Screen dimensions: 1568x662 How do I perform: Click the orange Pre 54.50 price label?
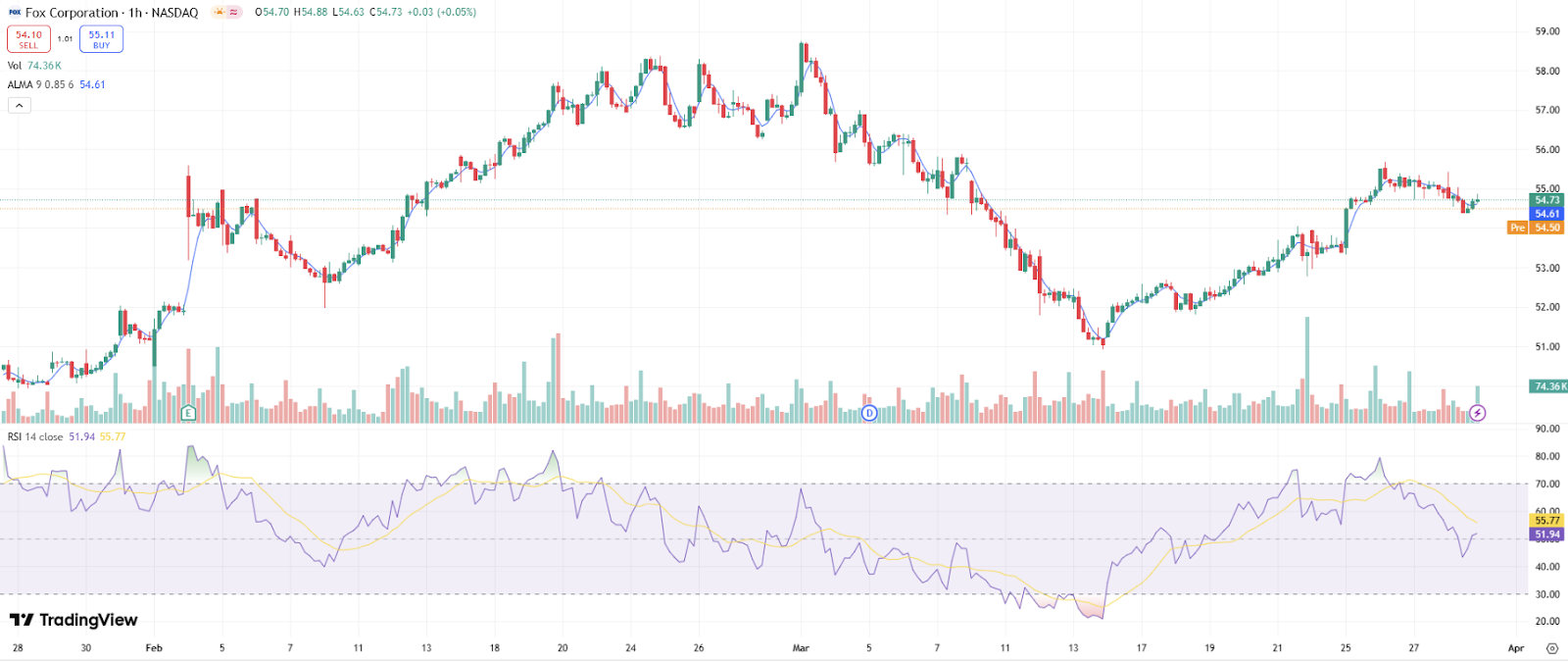point(1536,228)
